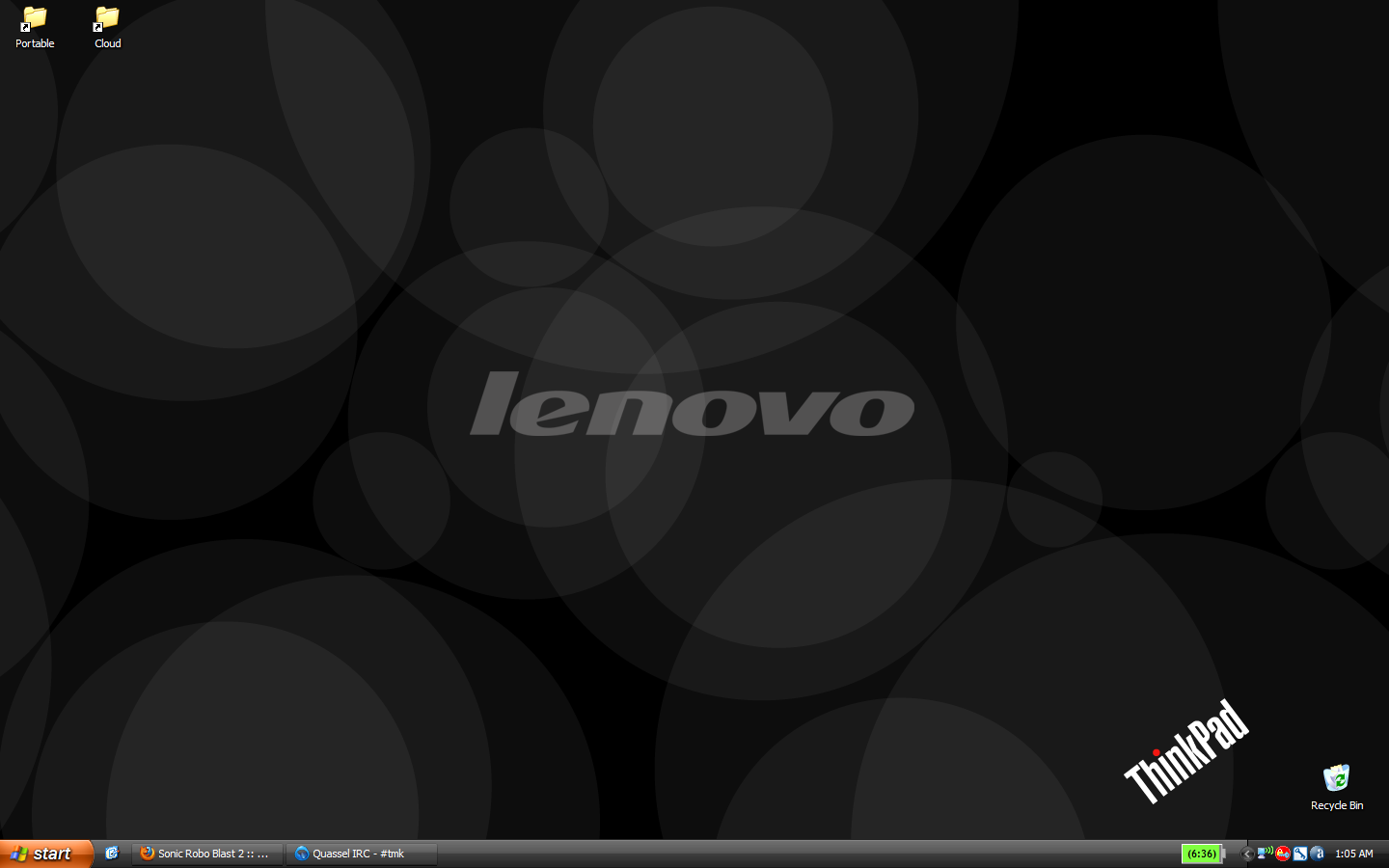Click the Quassel globe icon on the taskbar
The height and width of the screenshot is (868, 1389).
click(x=302, y=854)
